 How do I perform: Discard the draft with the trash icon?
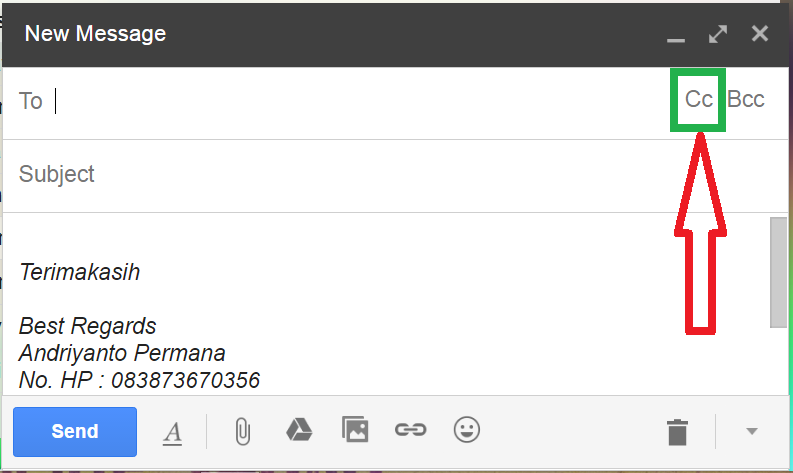(677, 432)
